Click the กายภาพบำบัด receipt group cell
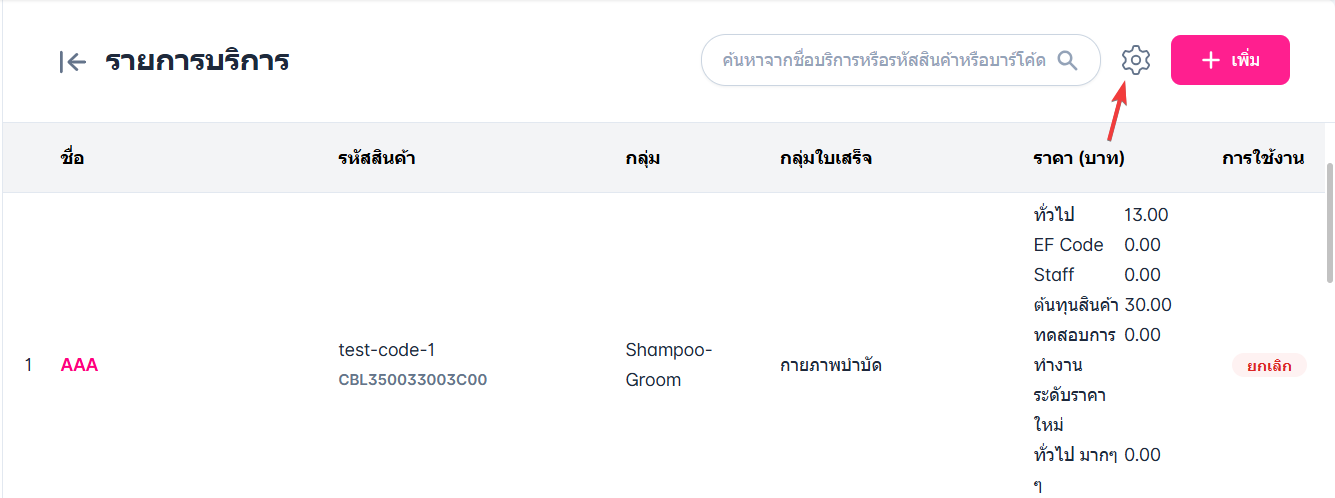 point(831,365)
